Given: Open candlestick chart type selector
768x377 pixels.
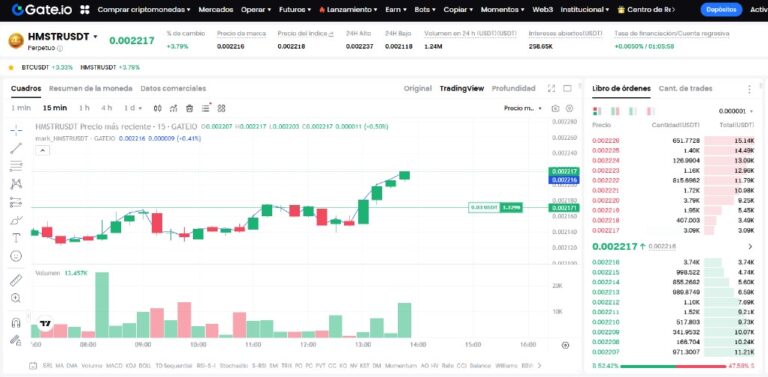Looking at the screenshot, I should pyautogui.click(x=157, y=108).
